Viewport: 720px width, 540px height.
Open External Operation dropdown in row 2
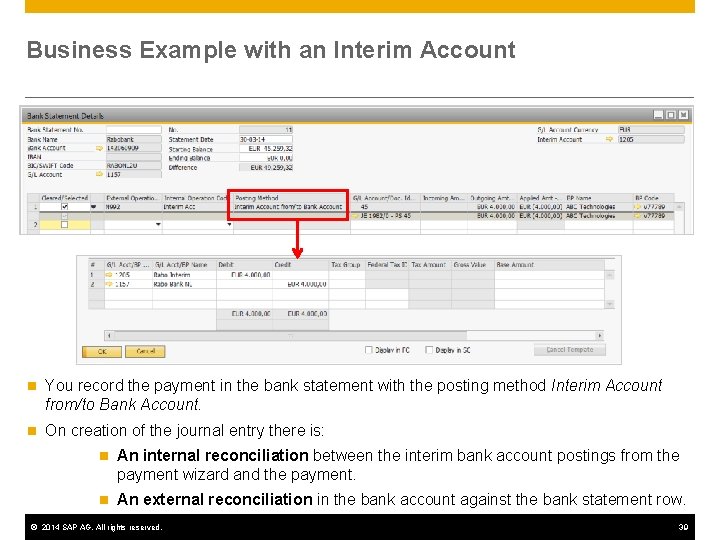158,225
